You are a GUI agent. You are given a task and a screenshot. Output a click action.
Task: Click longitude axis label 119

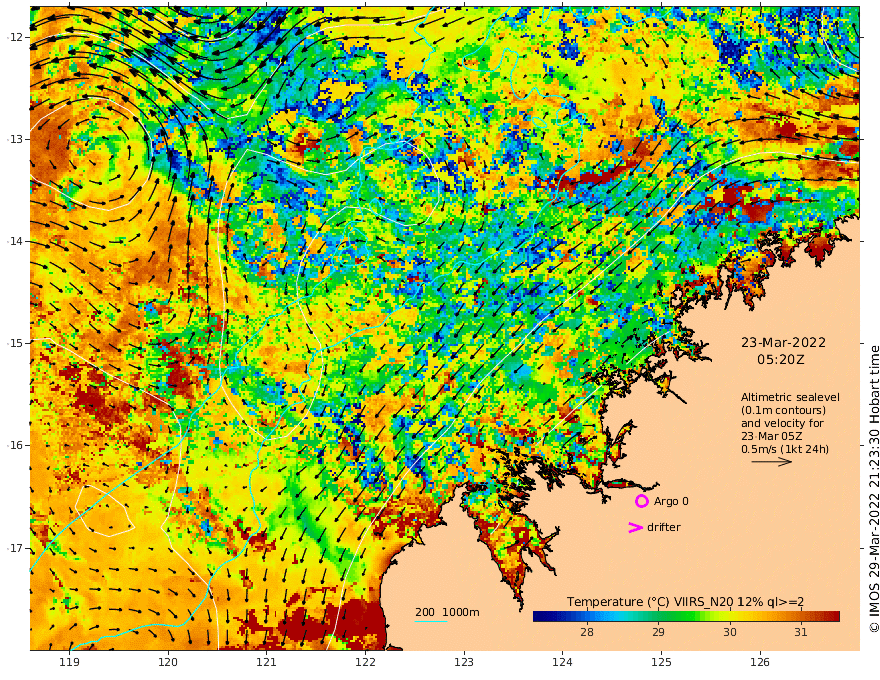[x=69, y=662]
